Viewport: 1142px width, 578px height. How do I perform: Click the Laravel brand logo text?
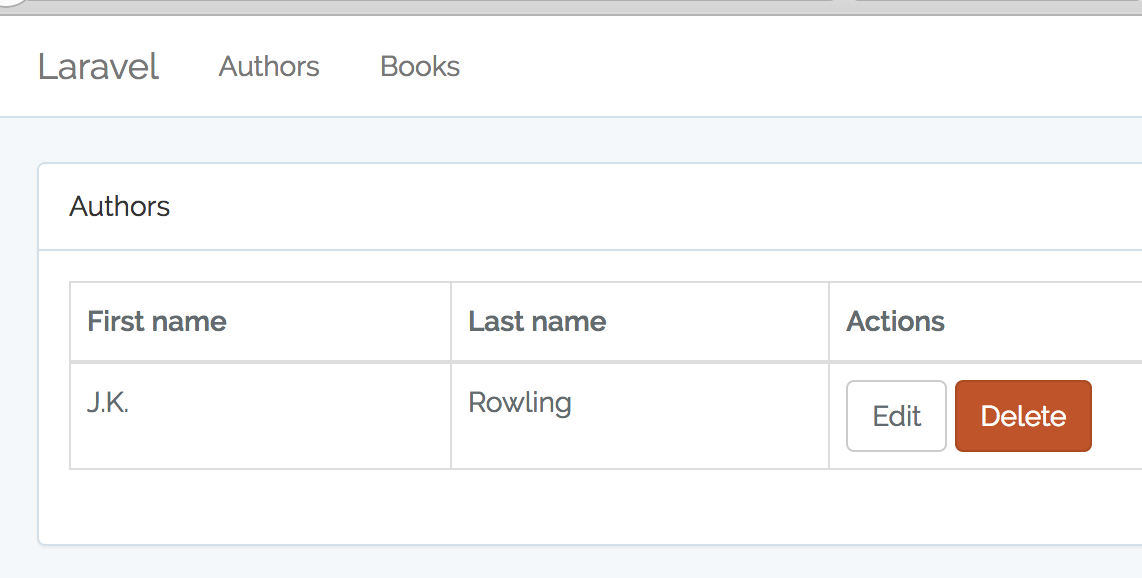[98, 67]
